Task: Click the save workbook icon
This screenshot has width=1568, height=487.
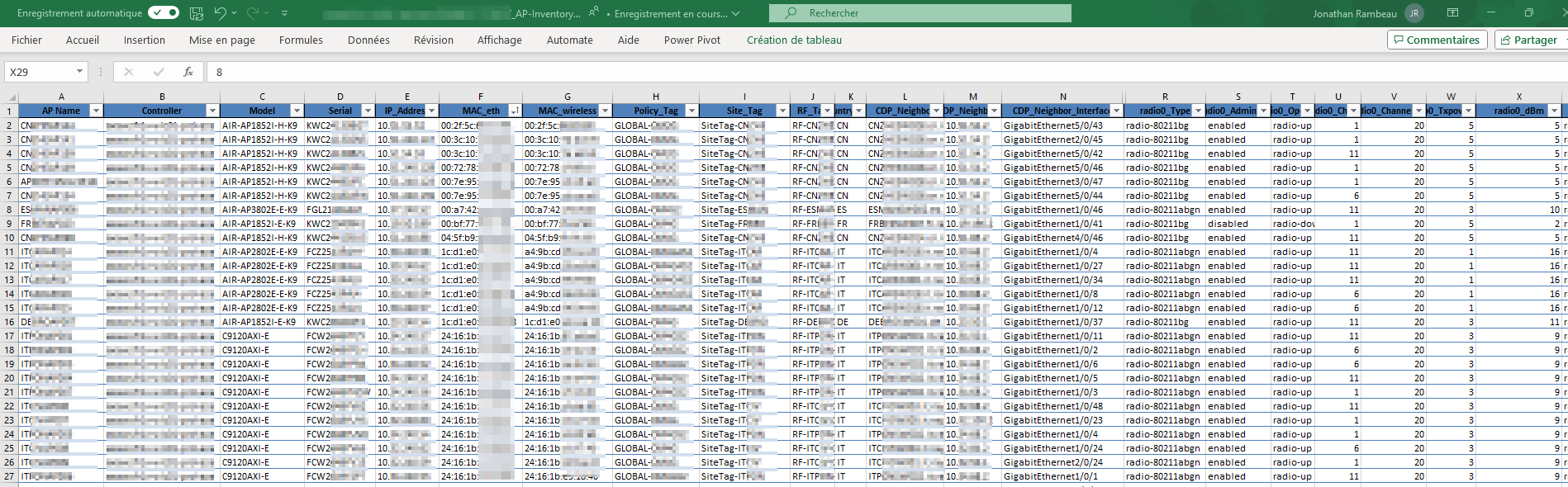Action: (x=197, y=13)
